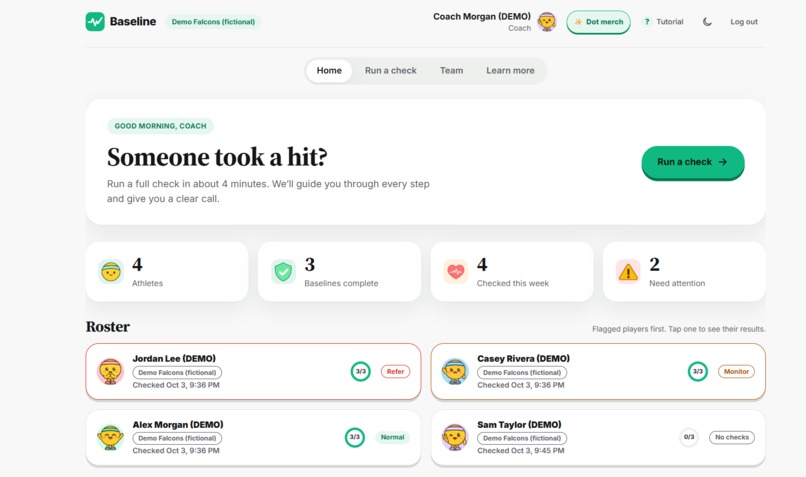806x477 pixels.
Task: Click the Coach Morgan (DEMO) name
Action: click(482, 16)
